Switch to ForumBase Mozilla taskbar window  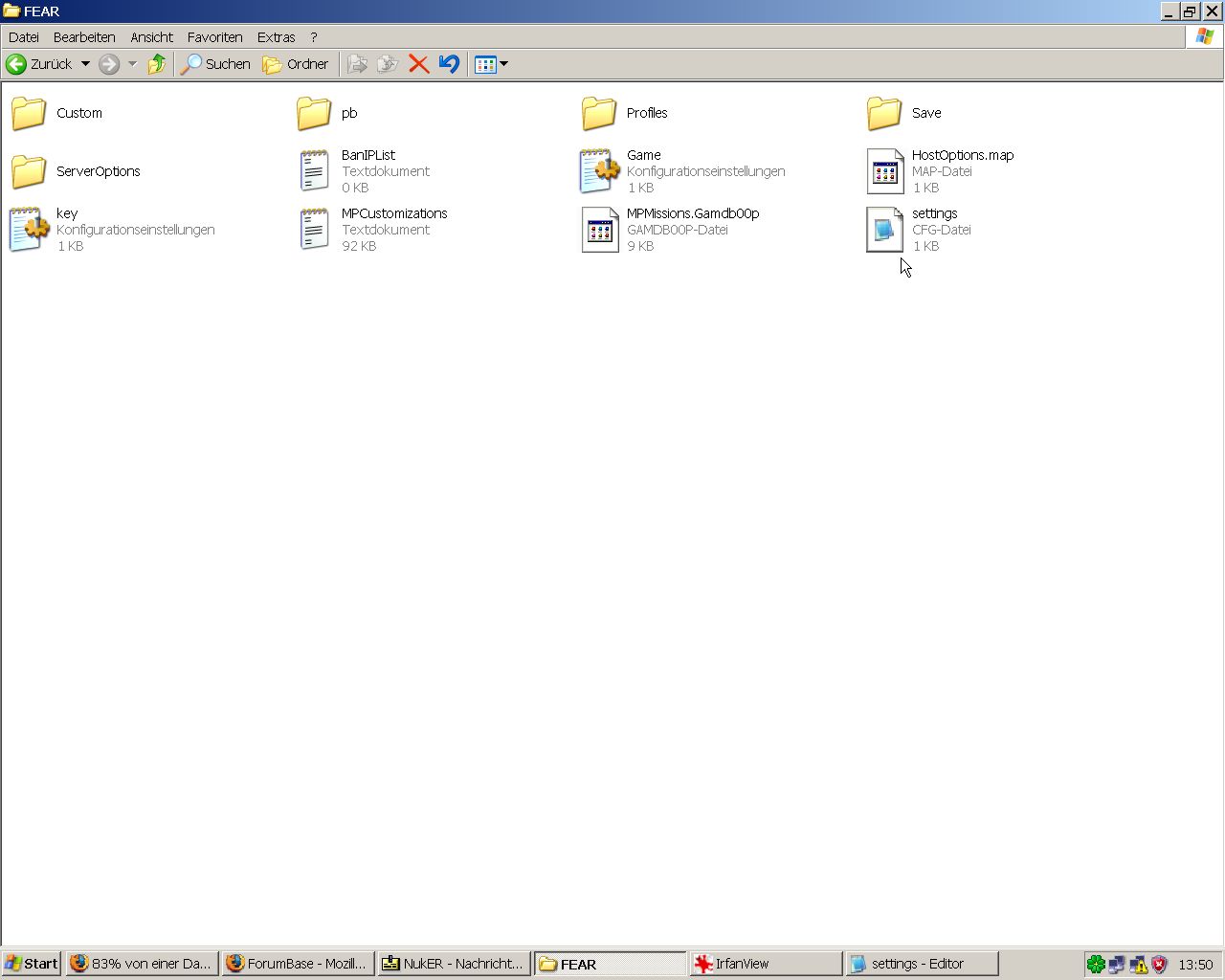(x=298, y=964)
